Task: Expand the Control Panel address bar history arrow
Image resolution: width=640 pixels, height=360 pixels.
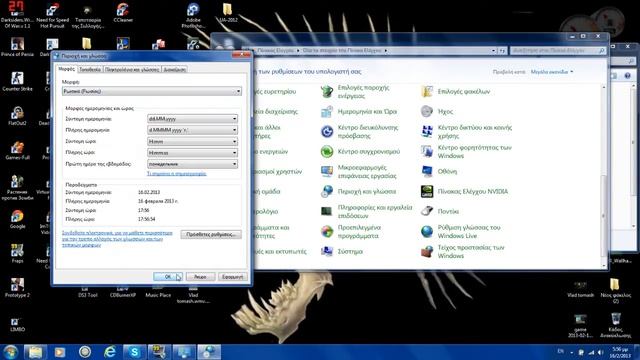Action: 493,51
